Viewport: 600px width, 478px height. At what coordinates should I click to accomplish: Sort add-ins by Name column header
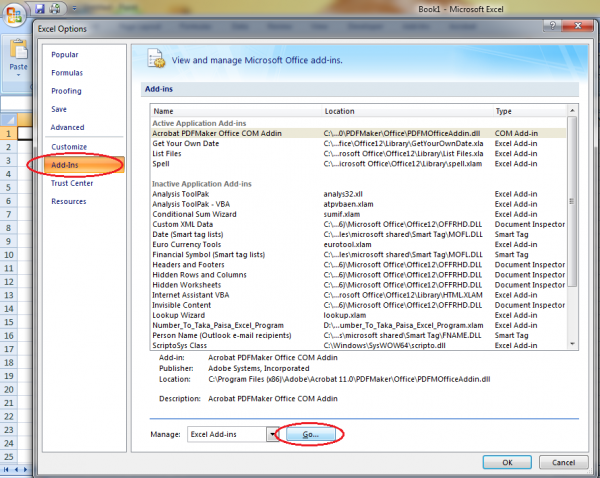[236, 111]
